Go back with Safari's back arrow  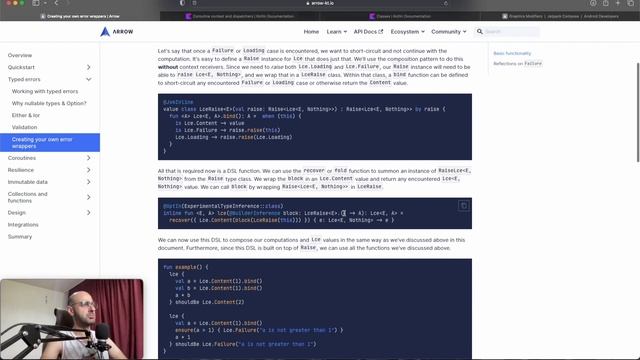(x=56, y=3)
